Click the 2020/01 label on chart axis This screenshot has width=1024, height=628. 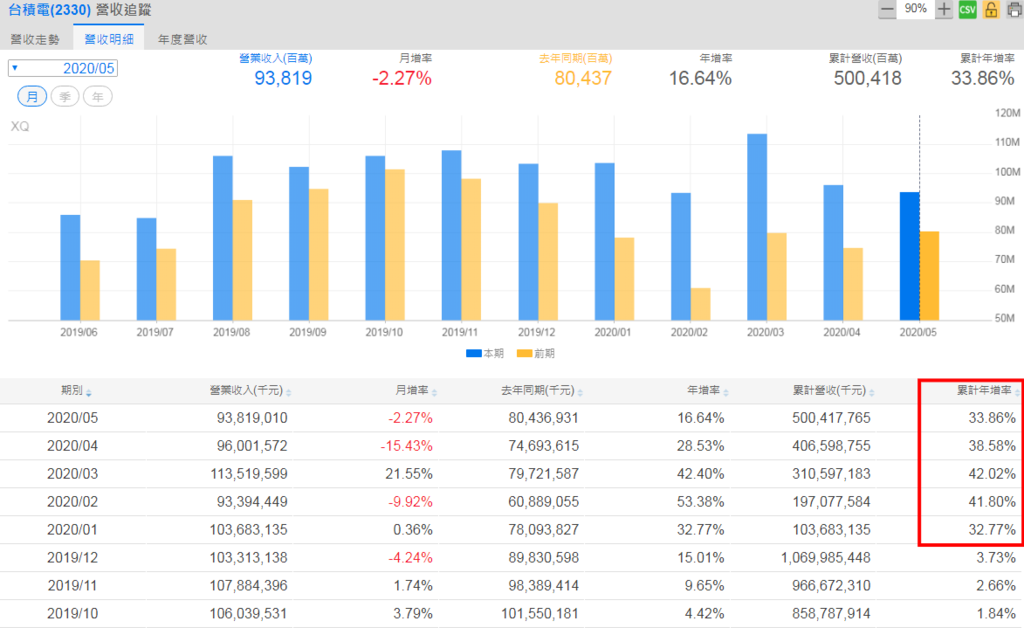[x=613, y=332]
